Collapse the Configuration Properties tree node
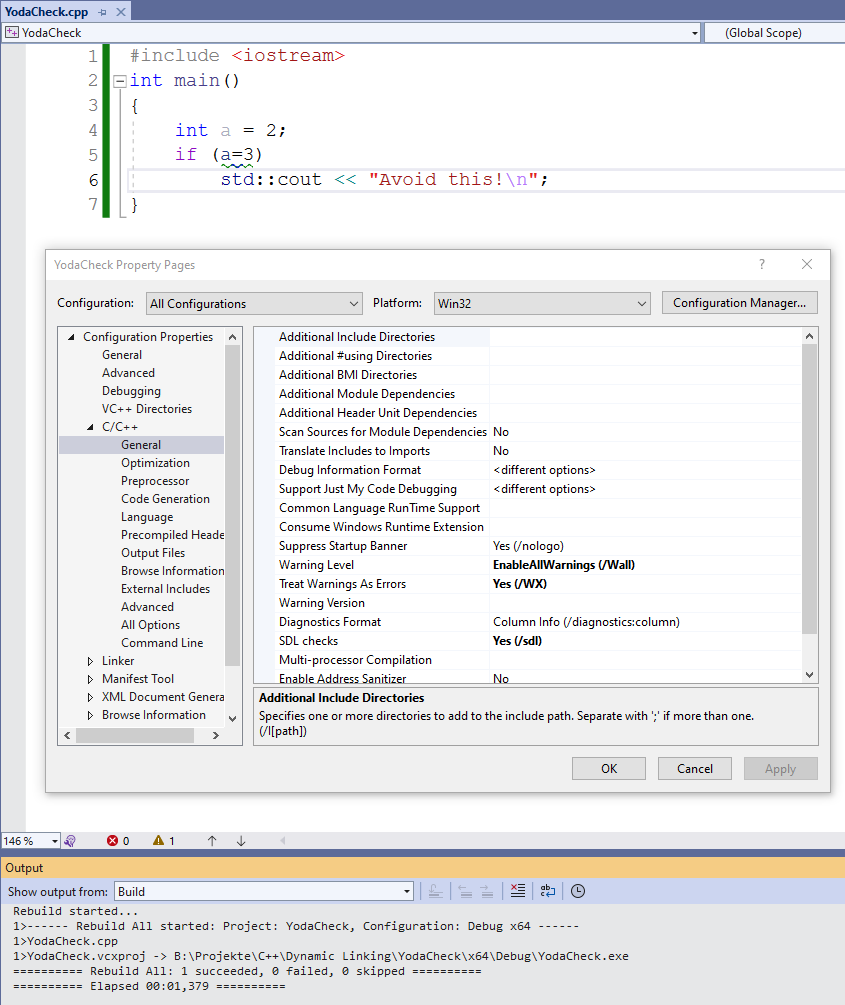Screen dimensions: 845x1005 click(x=71, y=337)
